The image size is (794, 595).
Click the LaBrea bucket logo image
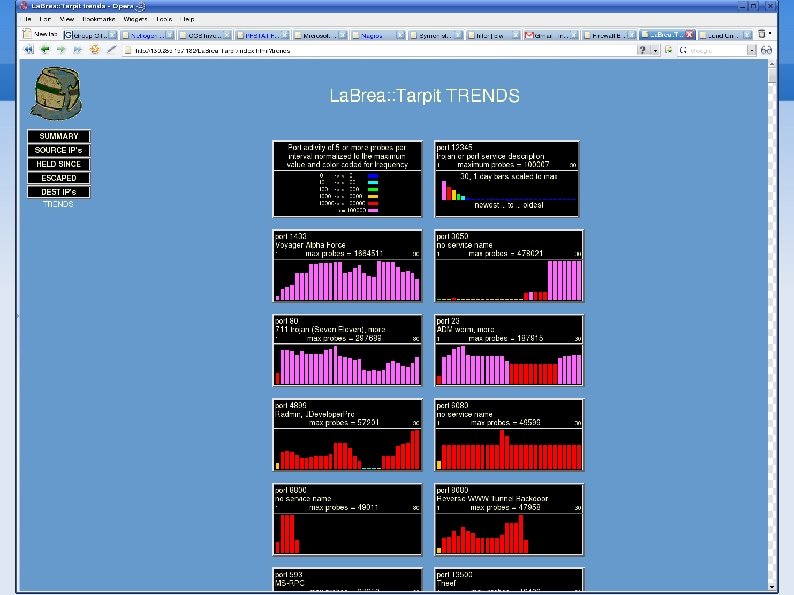(57, 94)
